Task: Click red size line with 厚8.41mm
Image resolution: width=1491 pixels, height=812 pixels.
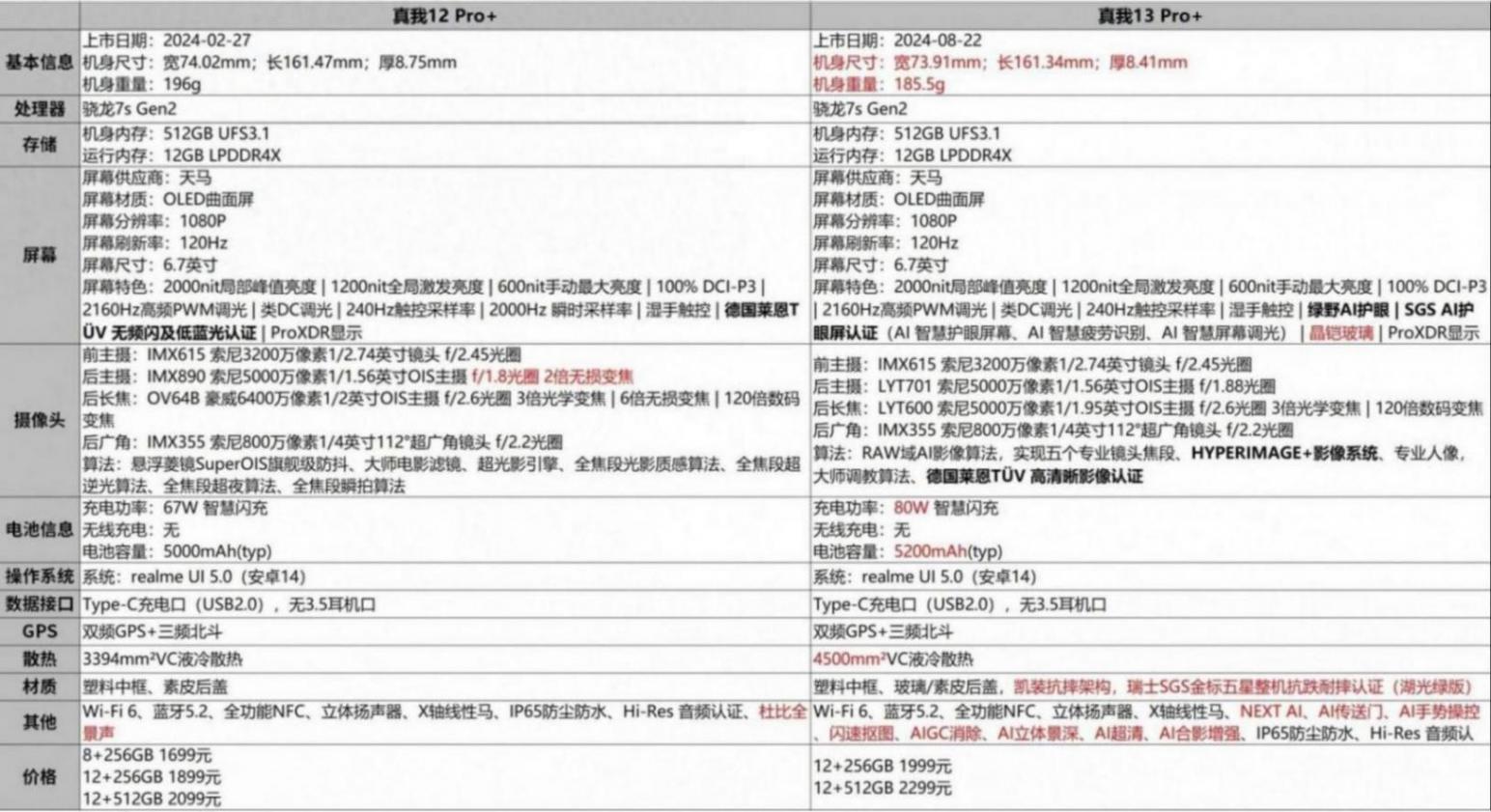Action: point(1000,62)
